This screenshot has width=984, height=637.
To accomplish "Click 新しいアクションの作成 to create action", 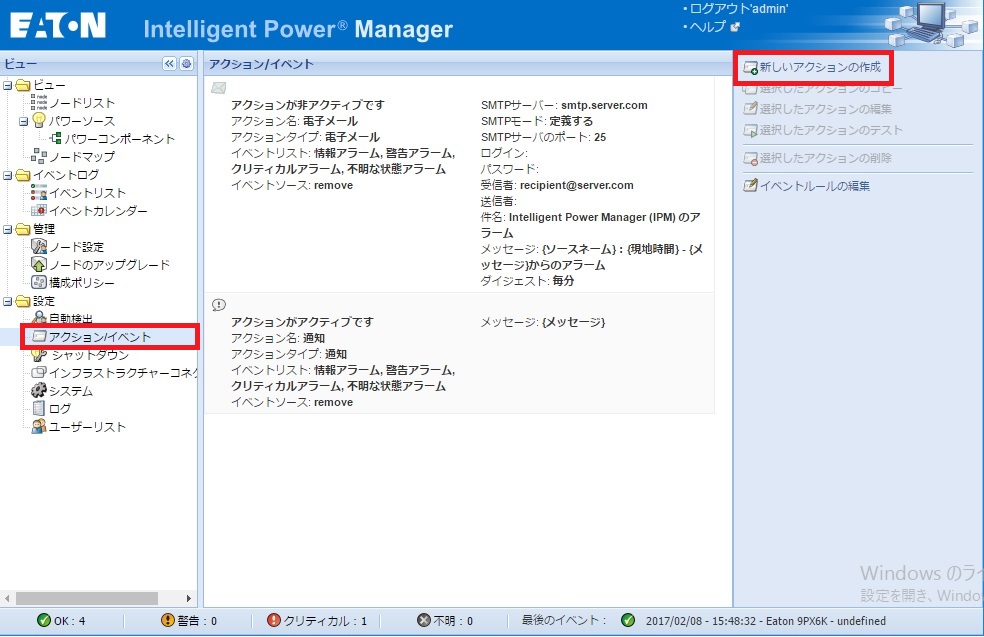I will [819, 68].
